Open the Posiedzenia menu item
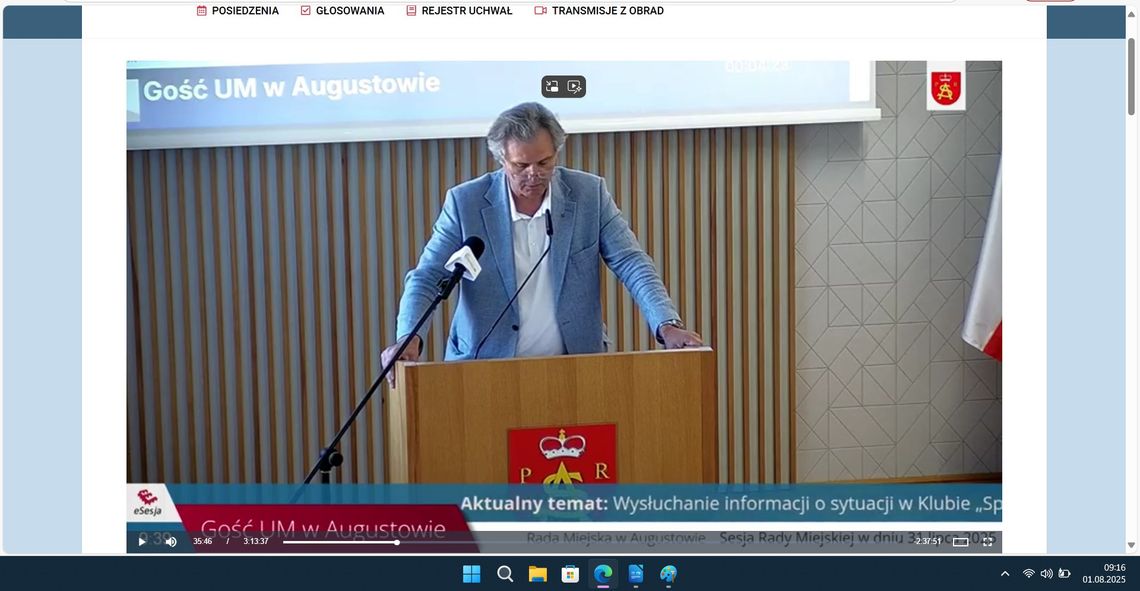This screenshot has height=591, width=1140. pos(238,11)
